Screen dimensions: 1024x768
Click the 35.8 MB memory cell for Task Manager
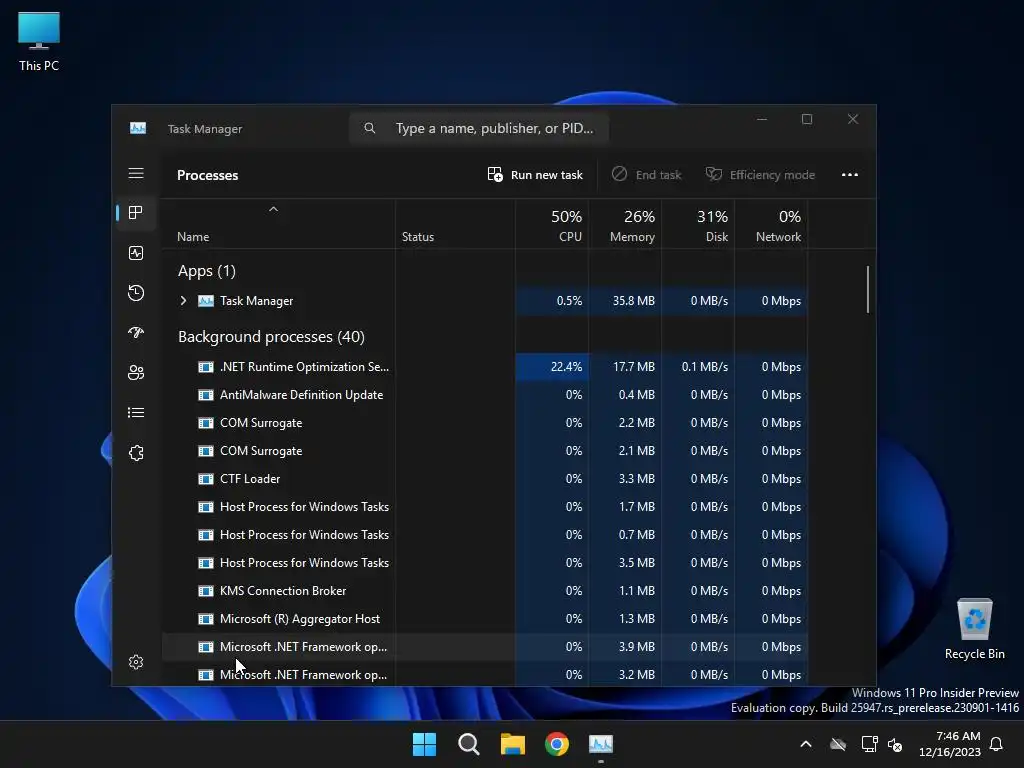[x=625, y=300]
